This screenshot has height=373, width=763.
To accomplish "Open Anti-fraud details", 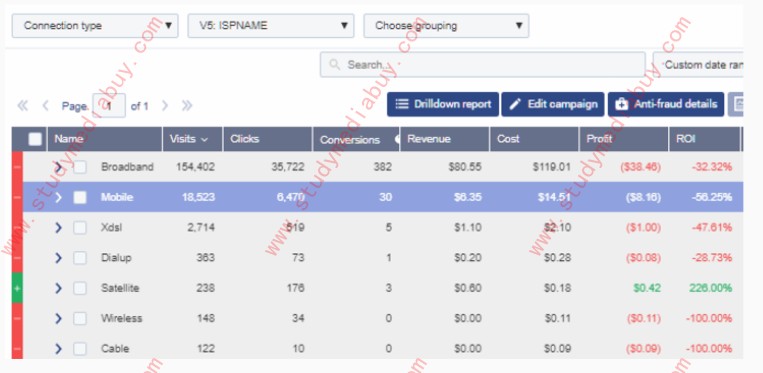I will (666, 104).
